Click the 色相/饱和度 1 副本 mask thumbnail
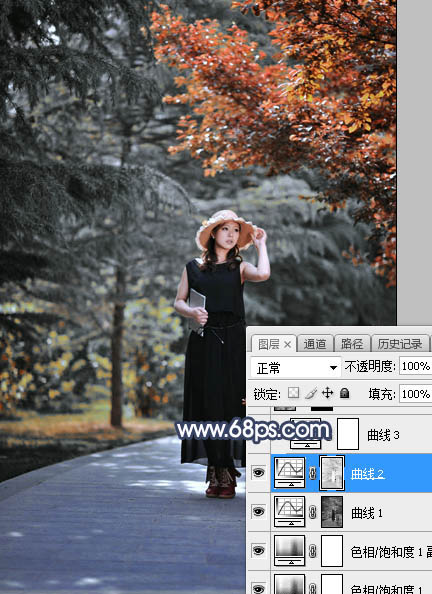432x594 pixels. click(332, 551)
